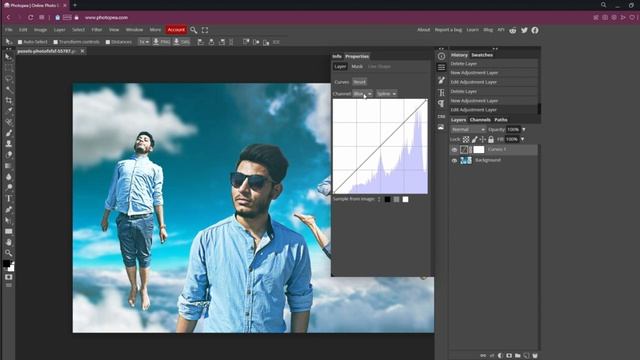Screen dimensions: 640x360
Task: Select the Pen tool
Action: coord(9,209)
